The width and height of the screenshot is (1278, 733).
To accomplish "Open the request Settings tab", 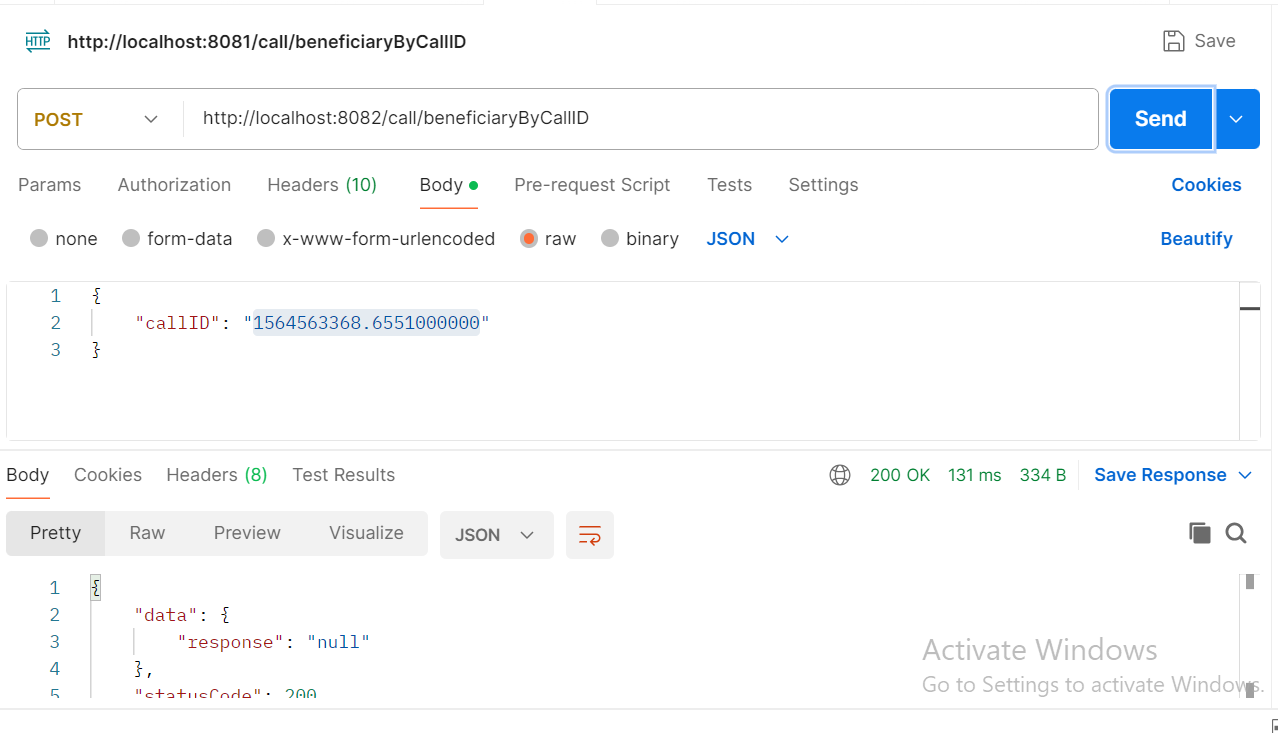I will coord(823,185).
